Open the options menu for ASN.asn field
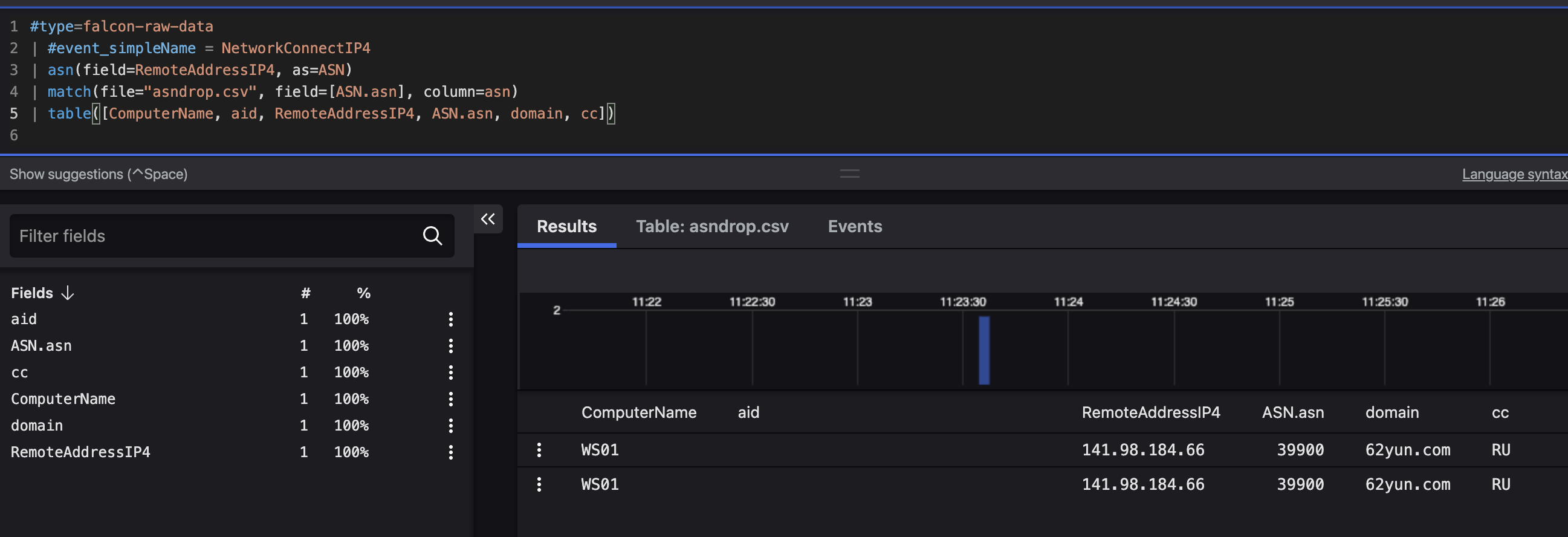This screenshot has height=537, width=1568. coord(451,346)
